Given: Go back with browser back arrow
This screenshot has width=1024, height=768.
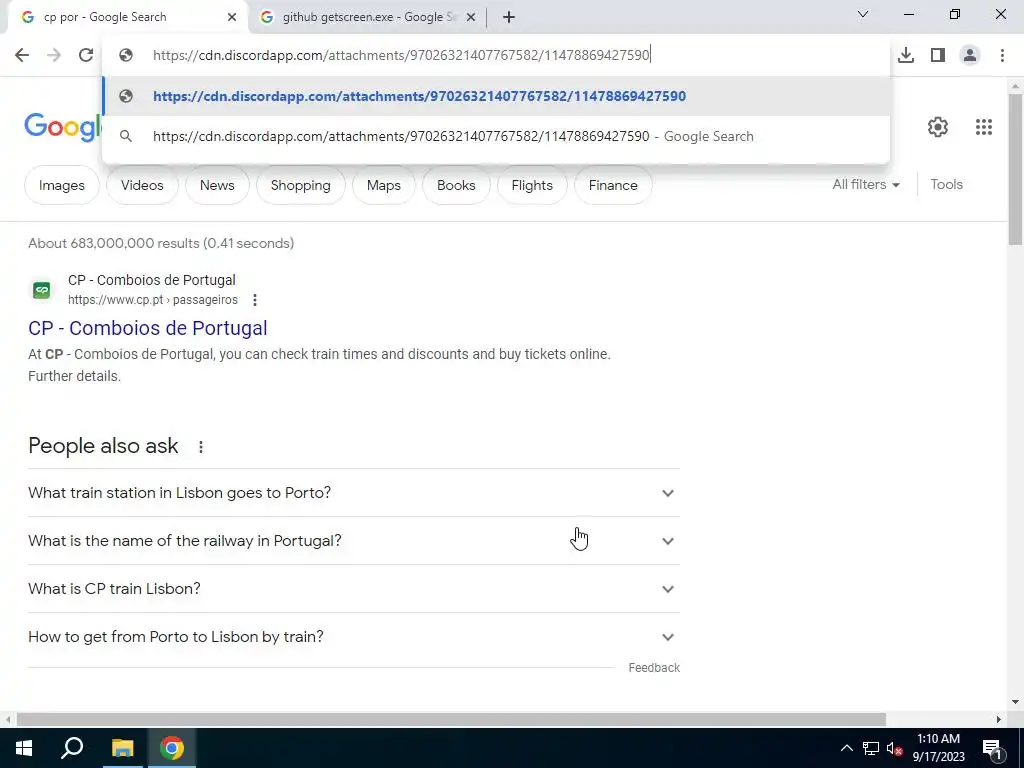Looking at the screenshot, I should [22, 55].
